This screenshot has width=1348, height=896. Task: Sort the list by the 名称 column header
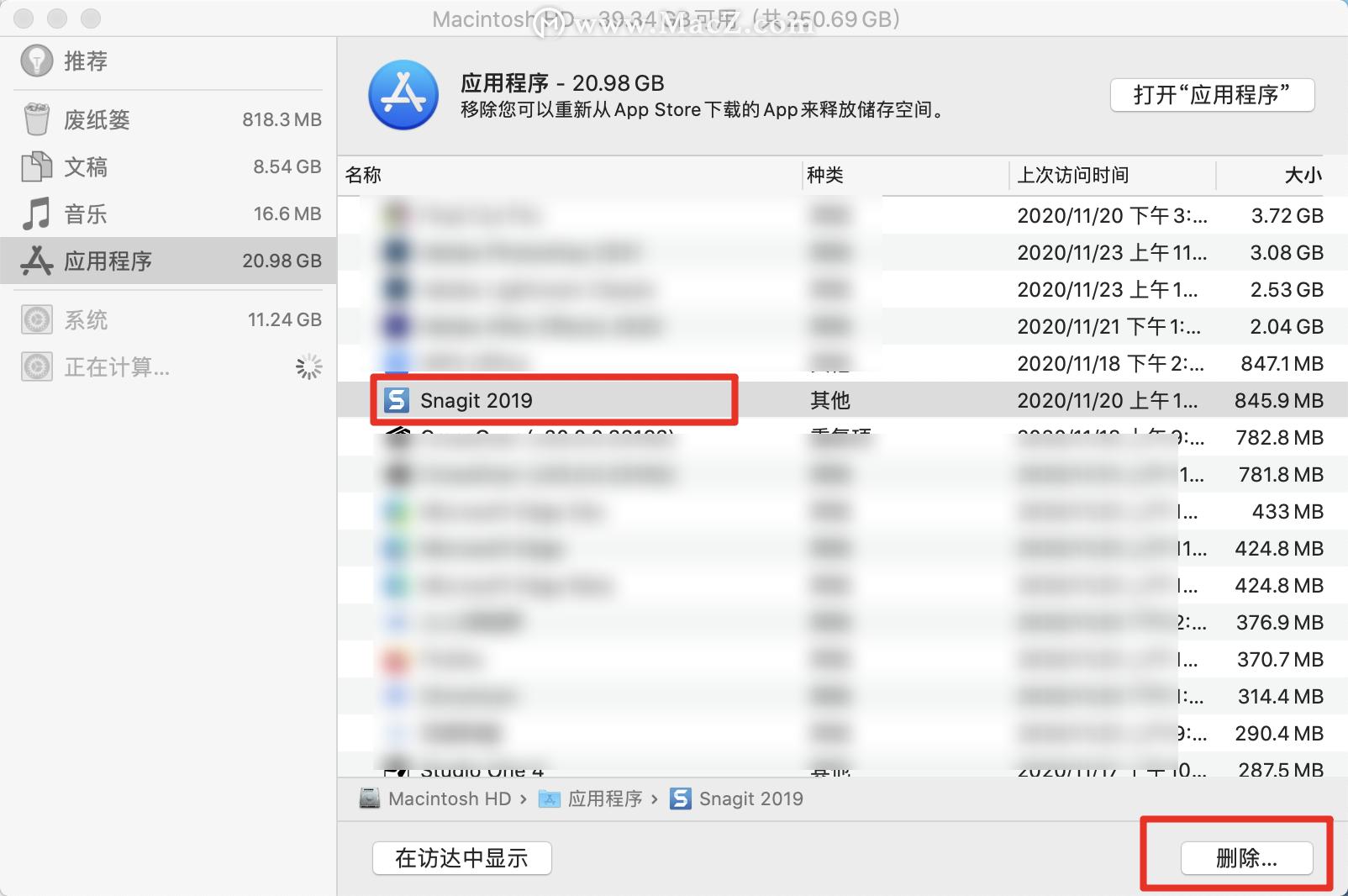[x=365, y=176]
